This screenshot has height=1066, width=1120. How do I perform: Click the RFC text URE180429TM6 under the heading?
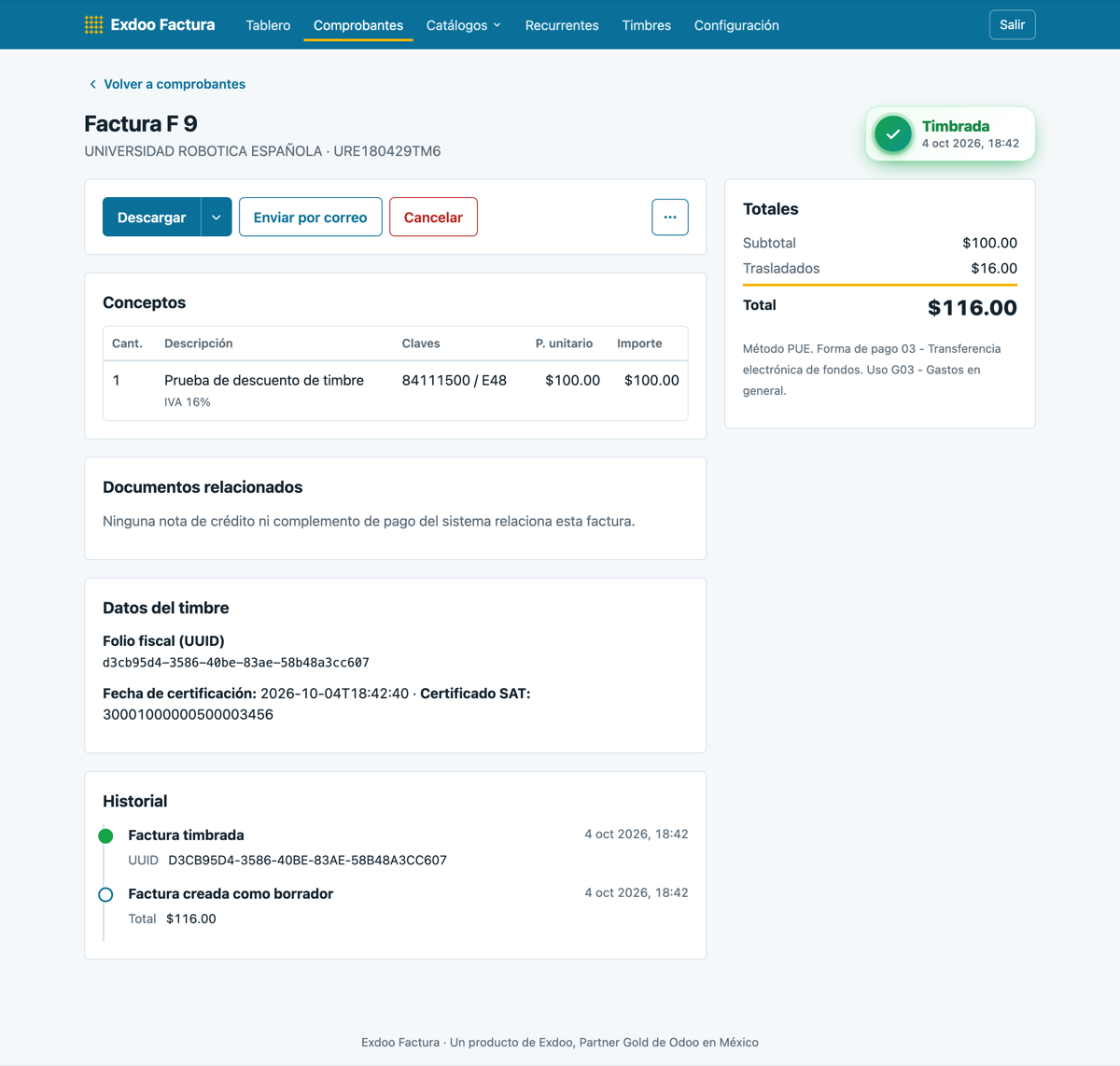387,151
